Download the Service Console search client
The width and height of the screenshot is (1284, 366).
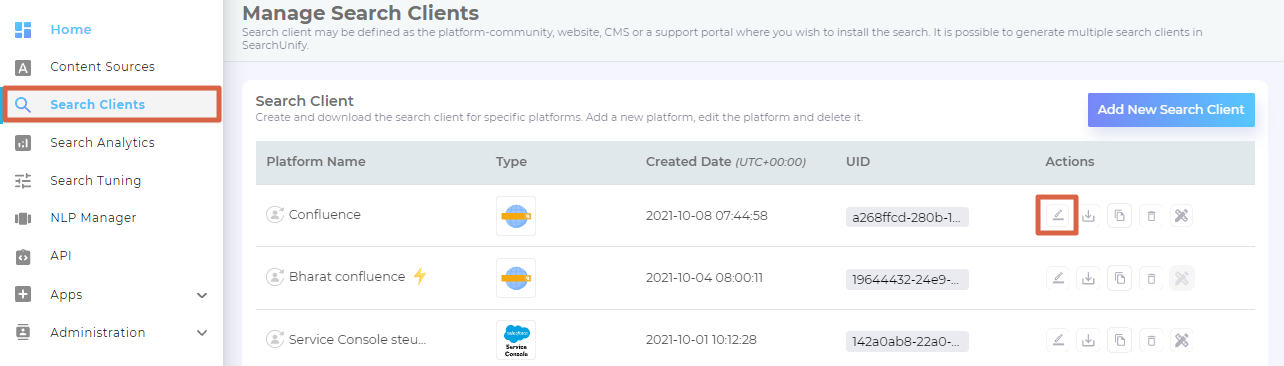pyautogui.click(x=1089, y=340)
